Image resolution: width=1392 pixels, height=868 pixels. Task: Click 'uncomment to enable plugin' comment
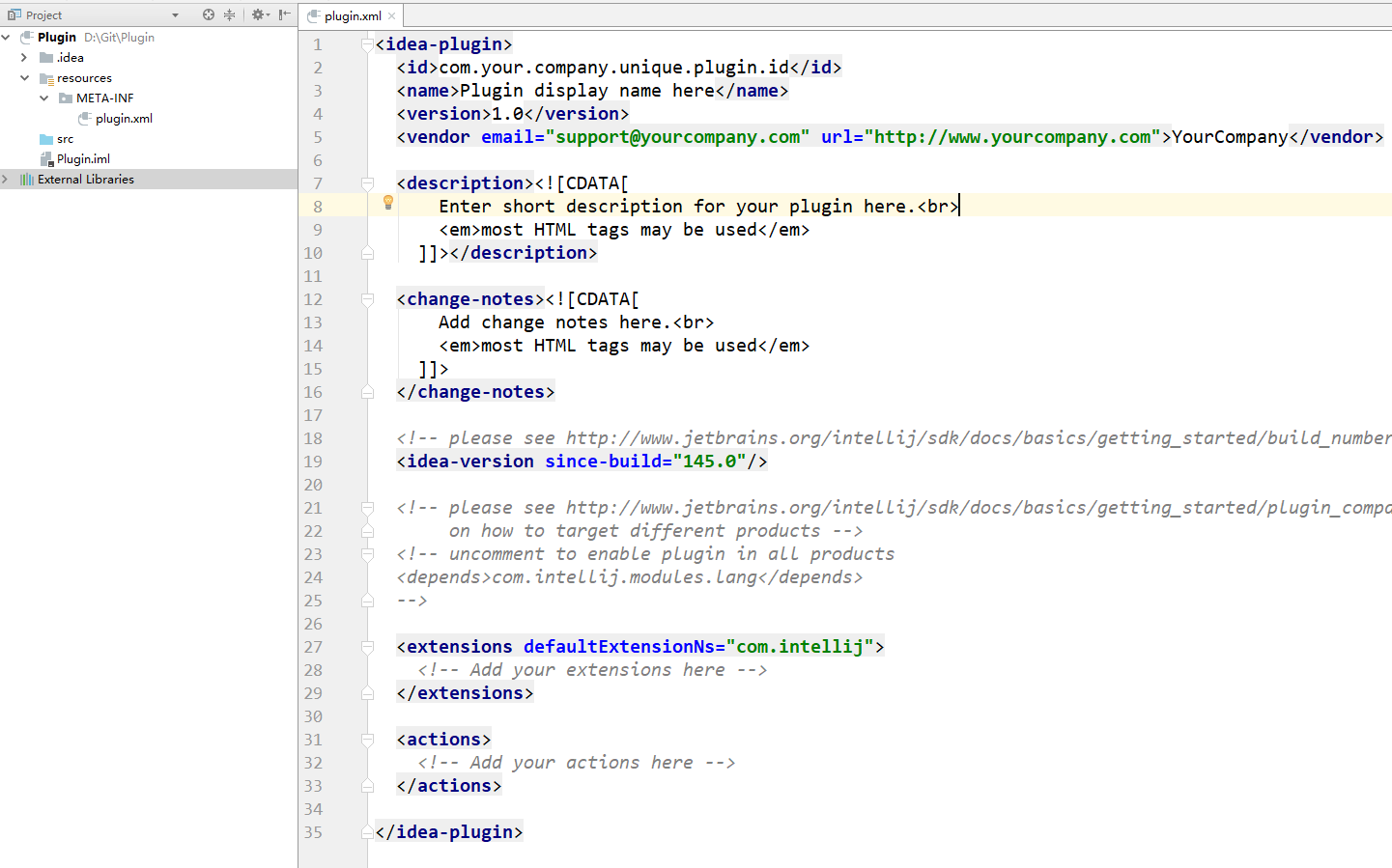click(x=645, y=554)
